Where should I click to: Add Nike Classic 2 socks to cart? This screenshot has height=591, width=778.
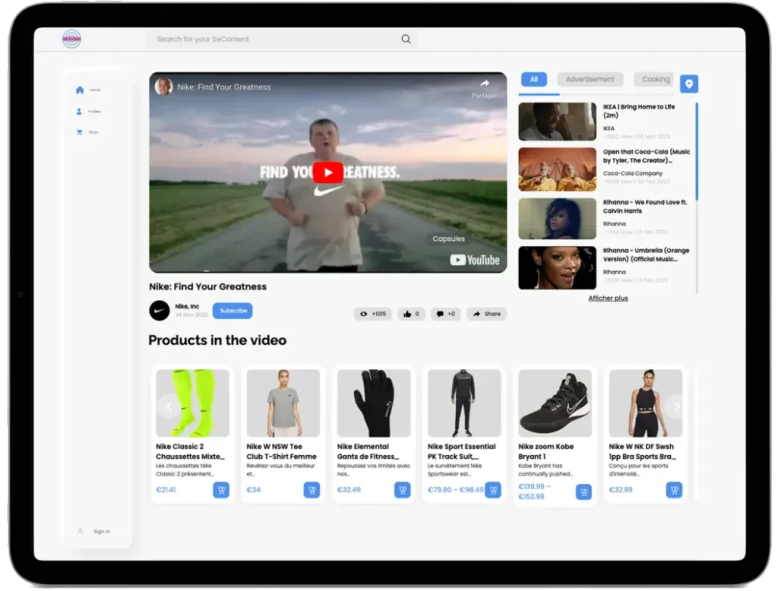click(x=221, y=490)
